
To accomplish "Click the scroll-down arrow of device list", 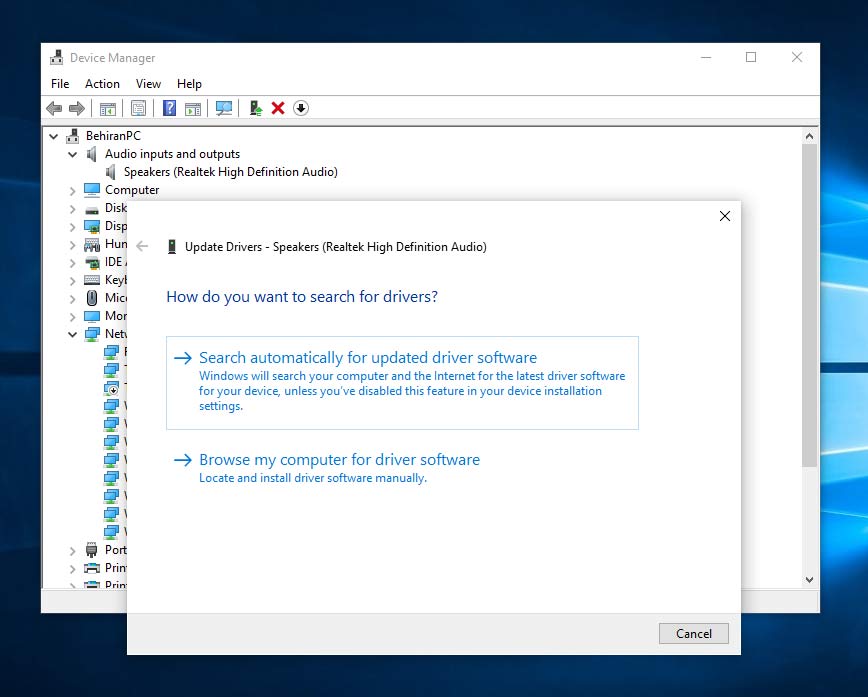I will point(809,579).
